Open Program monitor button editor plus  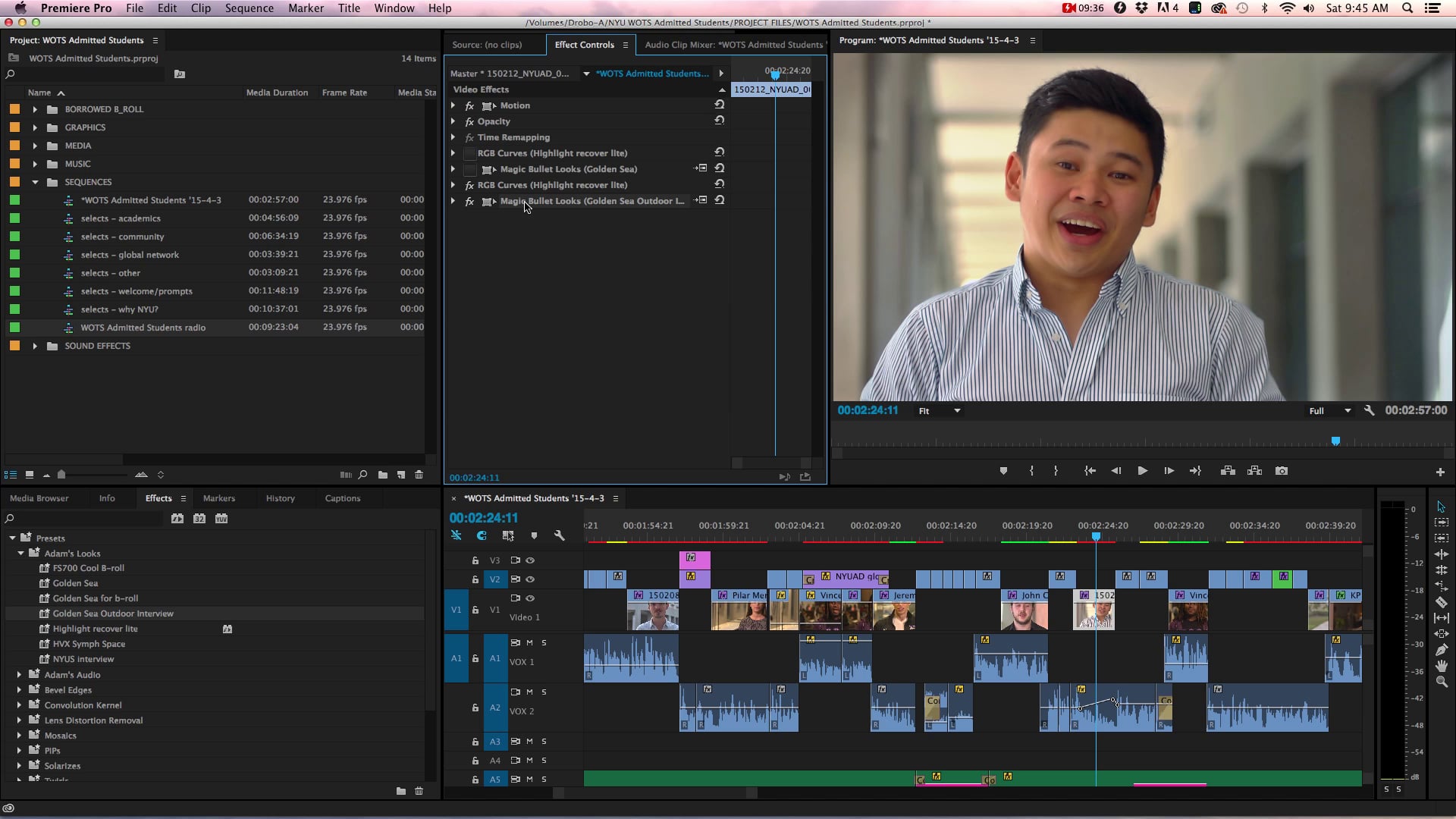coord(1440,472)
